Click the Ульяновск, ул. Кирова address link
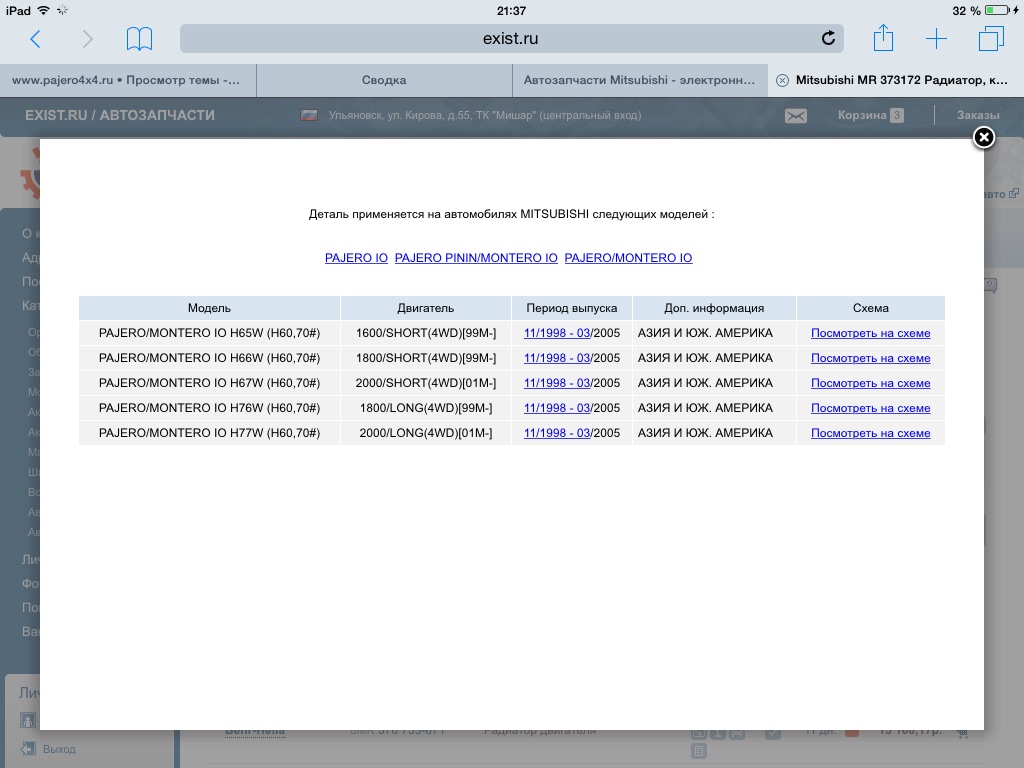This screenshot has height=768, width=1024. [485, 116]
